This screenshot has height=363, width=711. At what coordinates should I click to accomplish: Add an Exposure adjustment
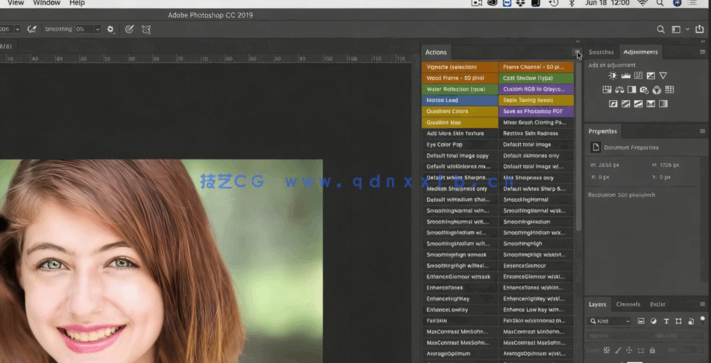click(651, 76)
